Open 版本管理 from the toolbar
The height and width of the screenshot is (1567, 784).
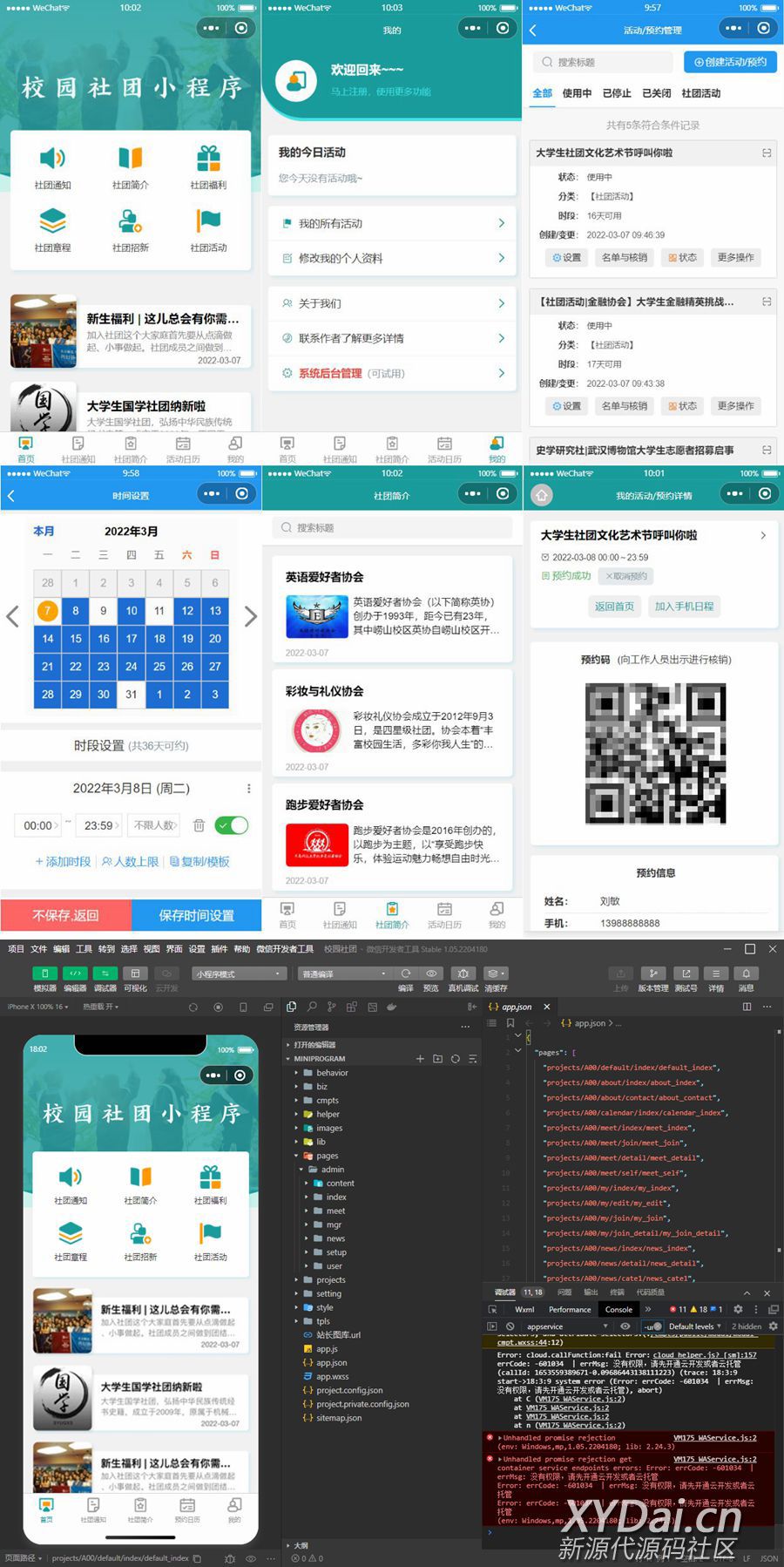coord(652,973)
